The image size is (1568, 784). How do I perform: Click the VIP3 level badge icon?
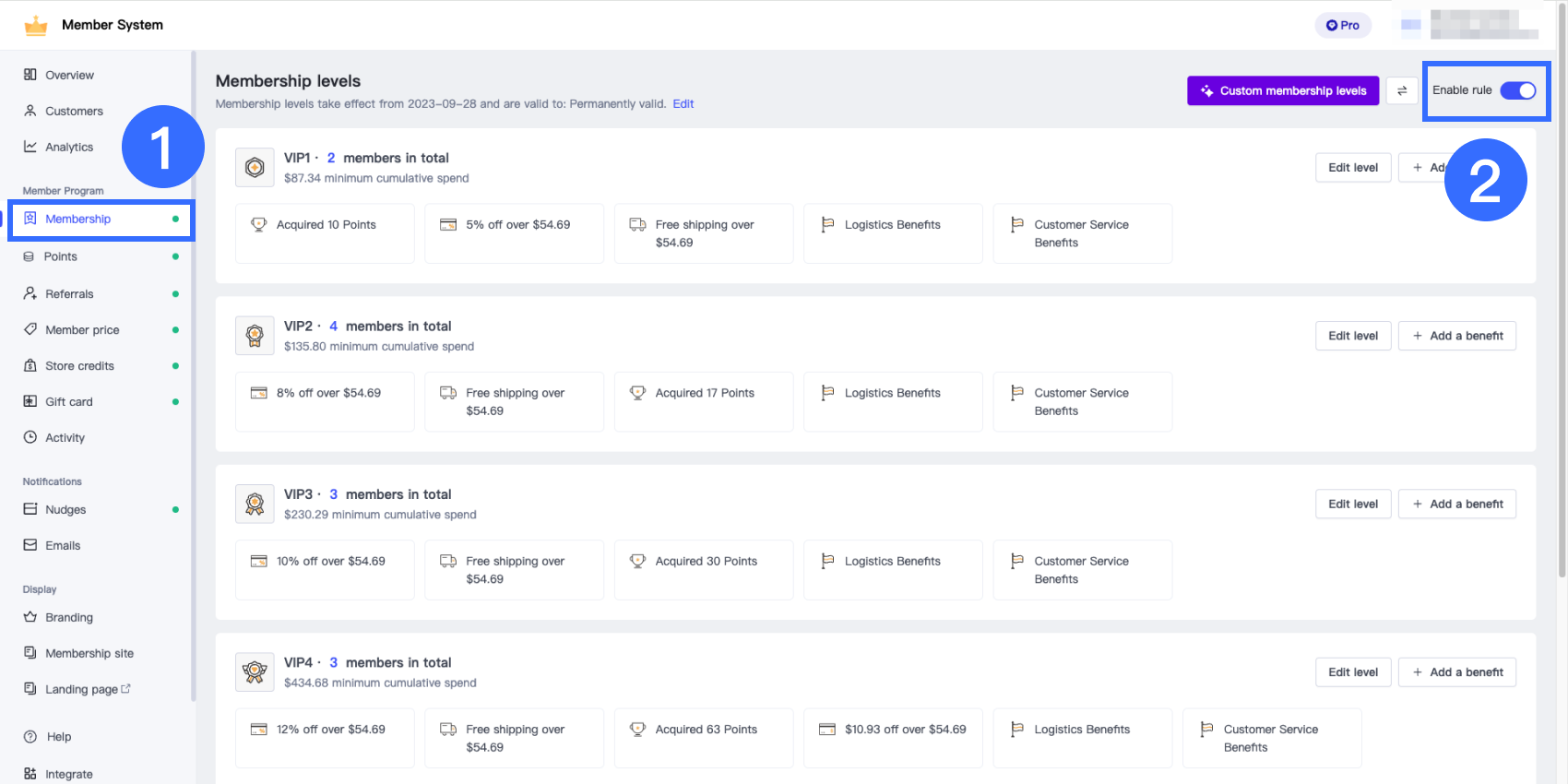[255, 504]
